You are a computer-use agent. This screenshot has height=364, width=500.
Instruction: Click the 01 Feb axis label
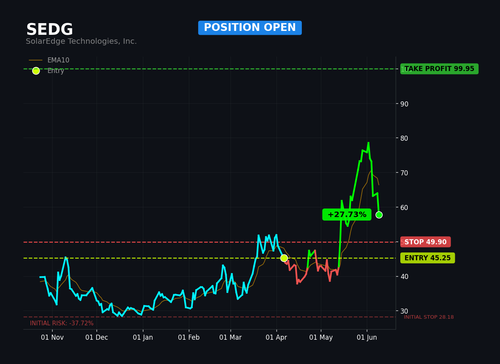tap(189, 337)
